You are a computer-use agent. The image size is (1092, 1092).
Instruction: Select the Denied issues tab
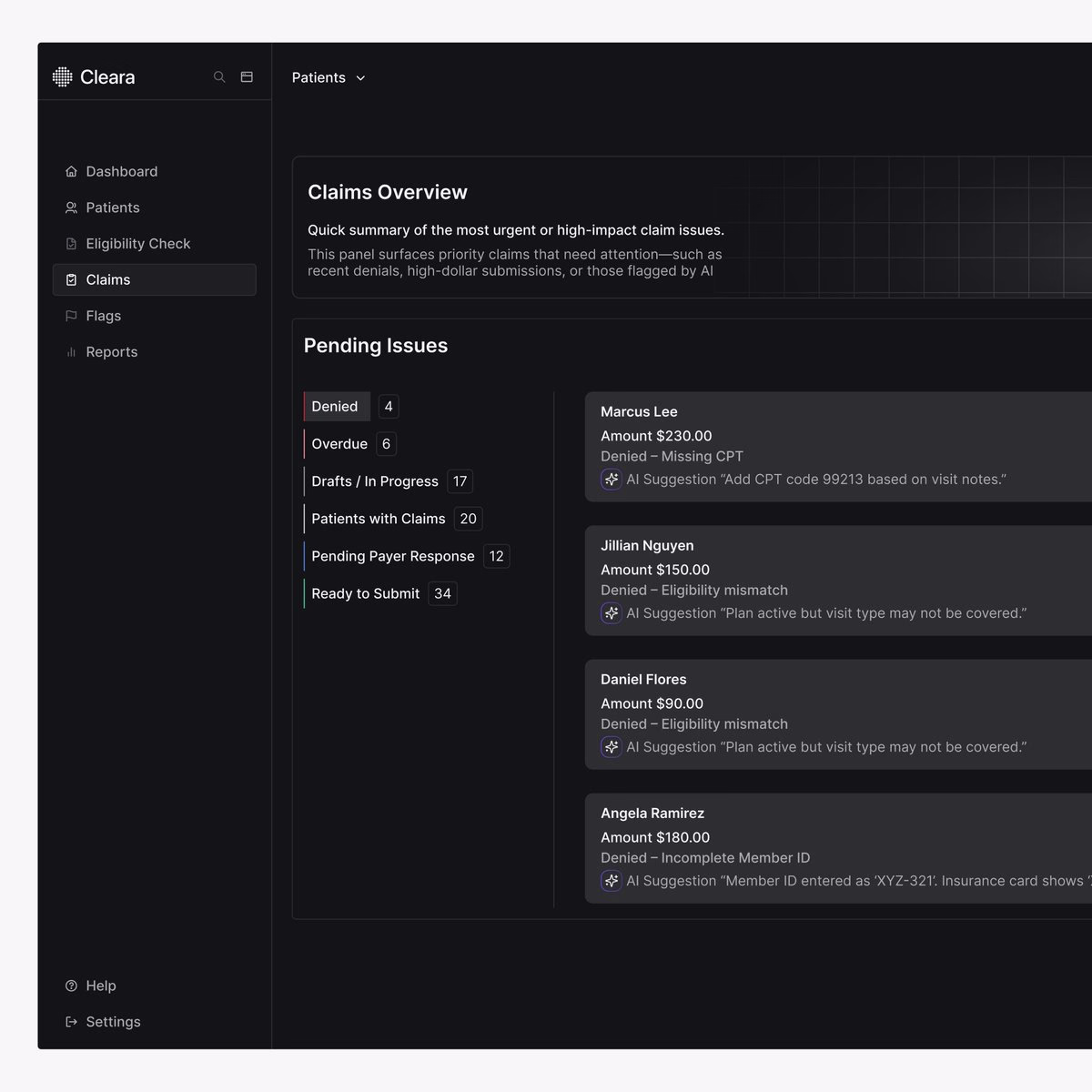(x=337, y=407)
